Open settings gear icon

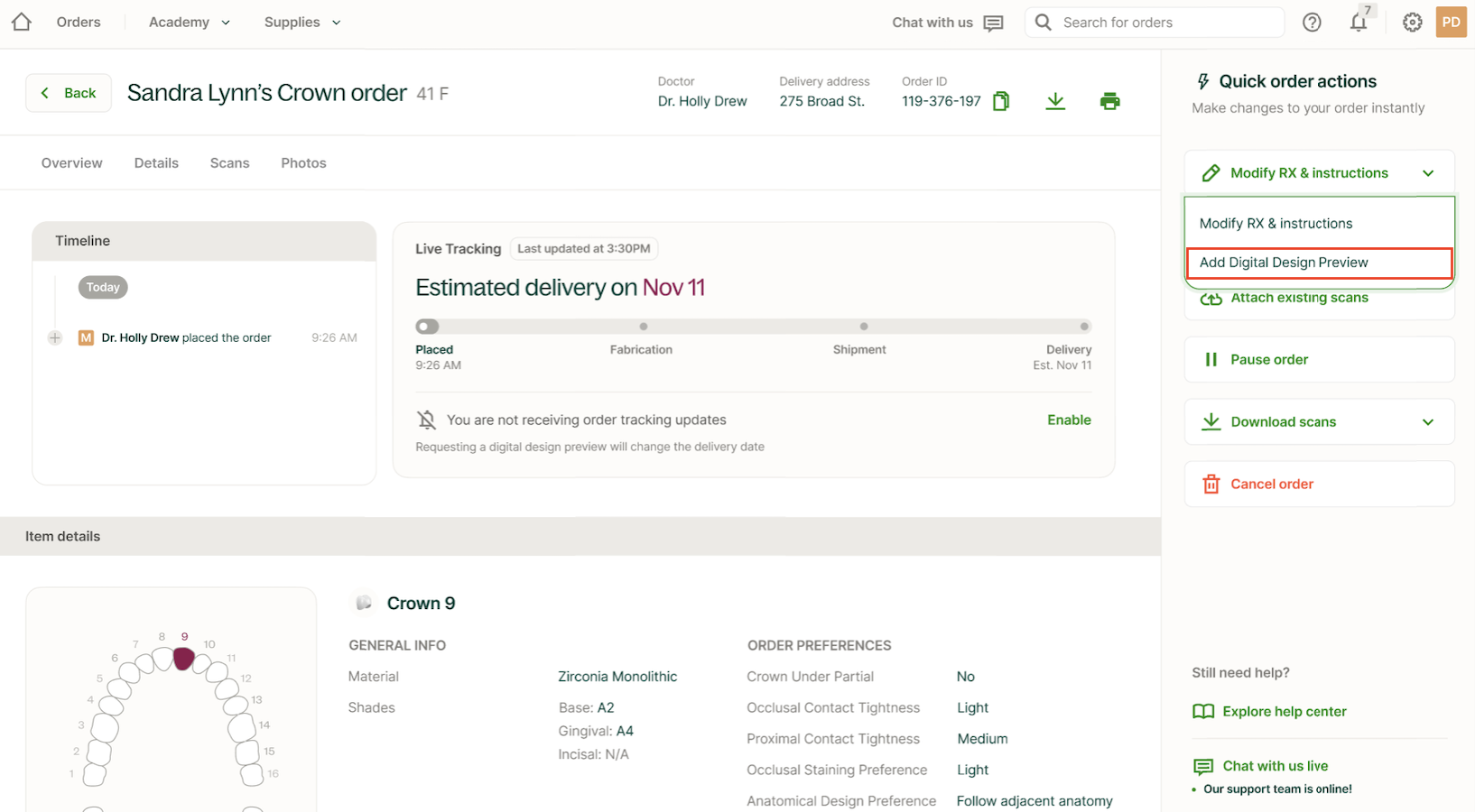point(1412,23)
